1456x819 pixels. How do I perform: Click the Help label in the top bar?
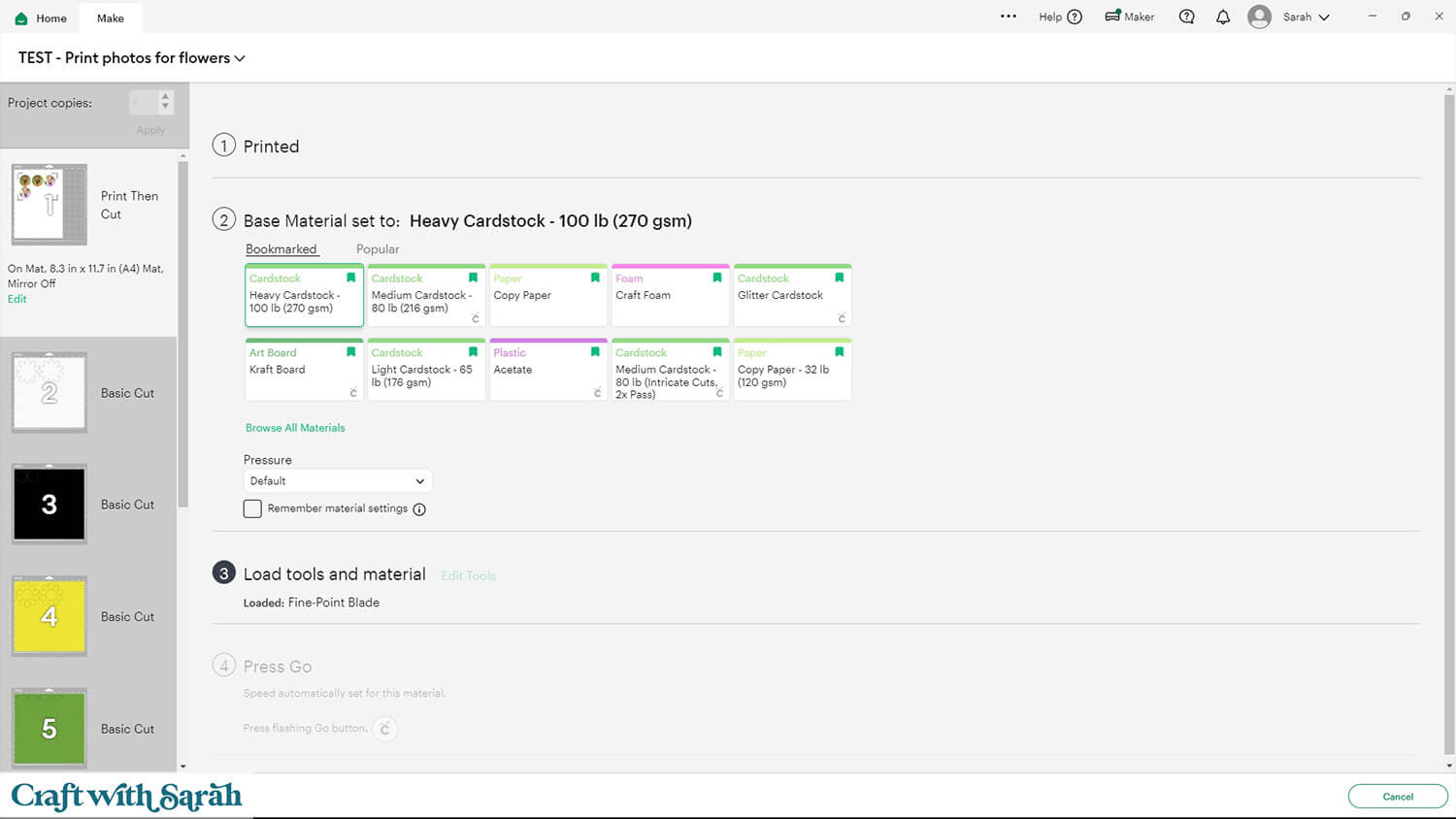tap(1050, 16)
